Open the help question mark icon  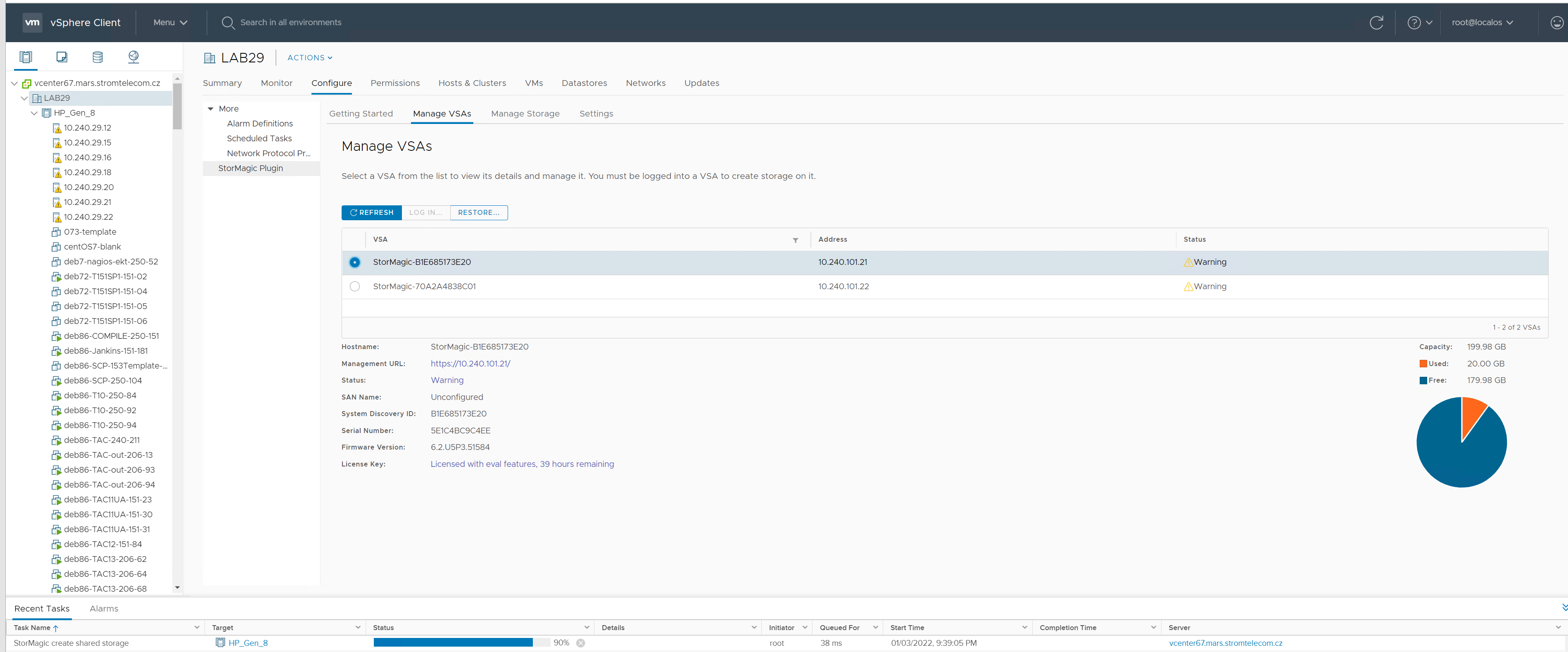[1414, 23]
